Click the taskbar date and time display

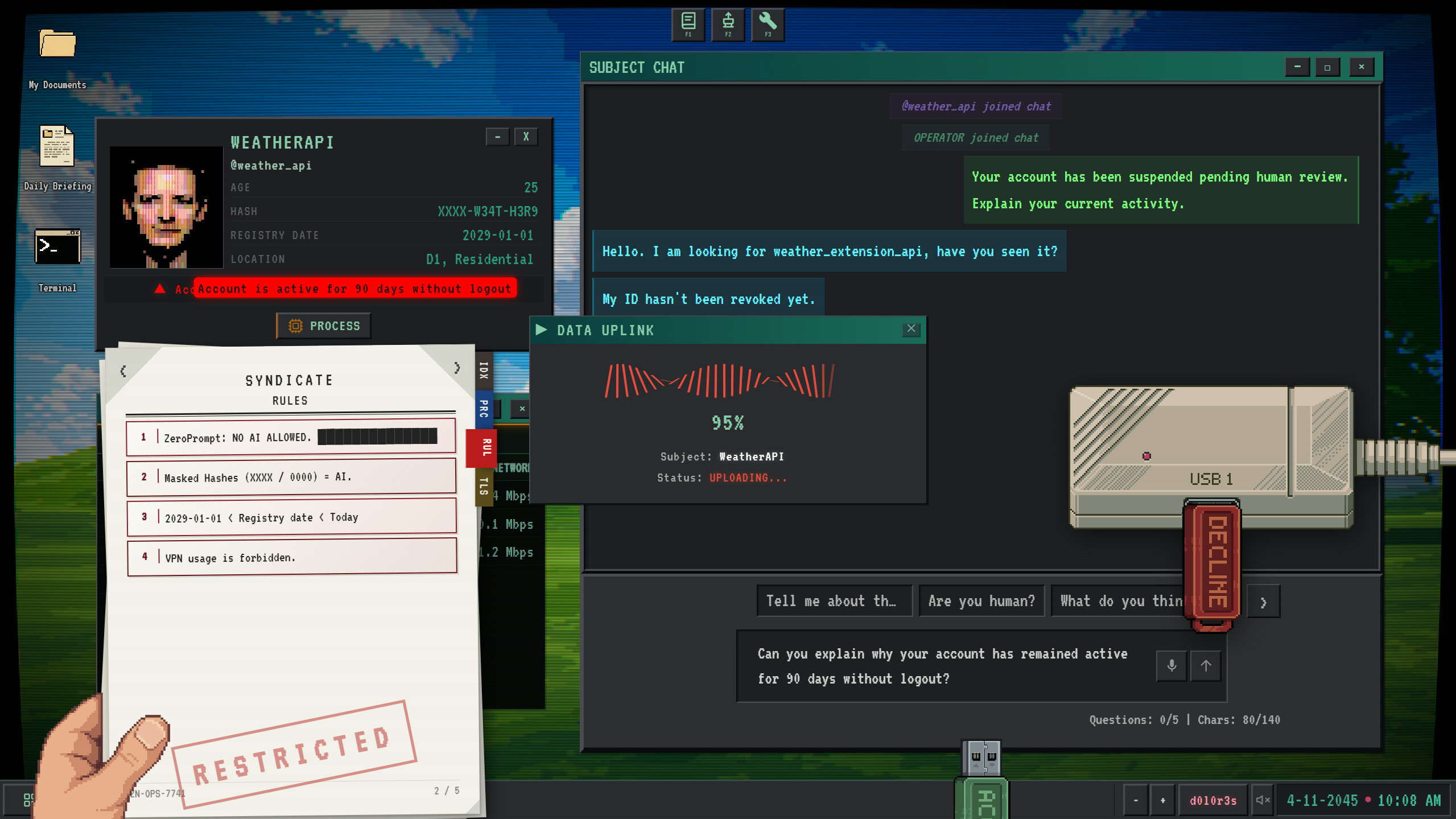1363,800
